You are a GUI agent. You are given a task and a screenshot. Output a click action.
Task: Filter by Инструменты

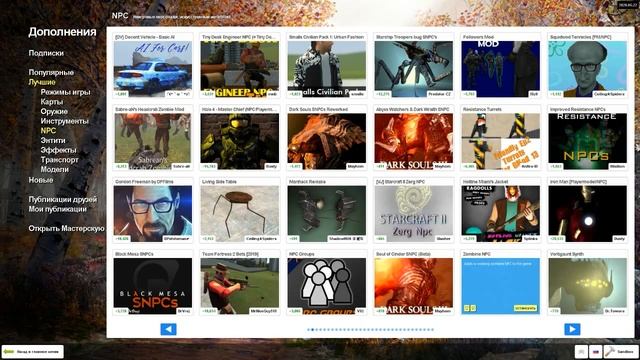click(x=64, y=121)
